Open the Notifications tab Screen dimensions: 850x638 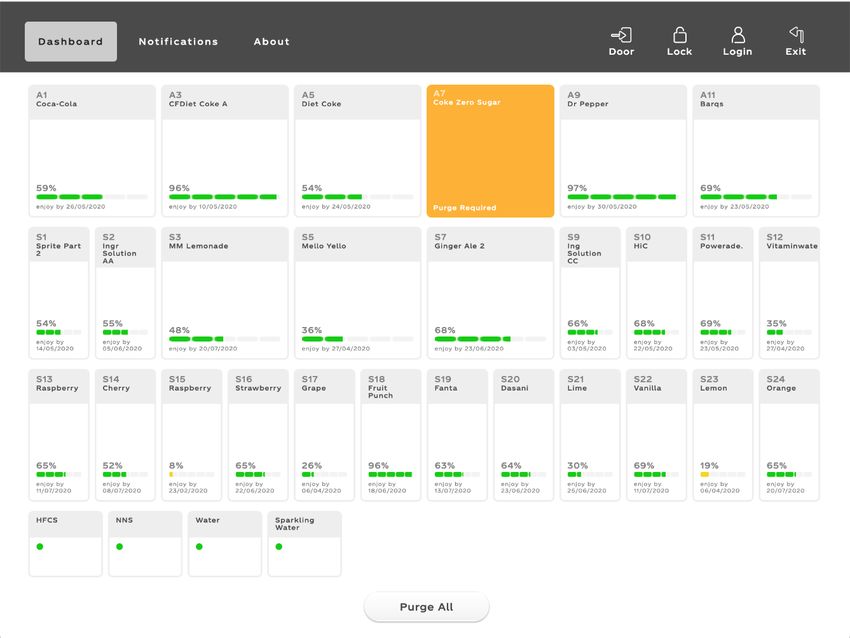pyautogui.click(x=178, y=41)
